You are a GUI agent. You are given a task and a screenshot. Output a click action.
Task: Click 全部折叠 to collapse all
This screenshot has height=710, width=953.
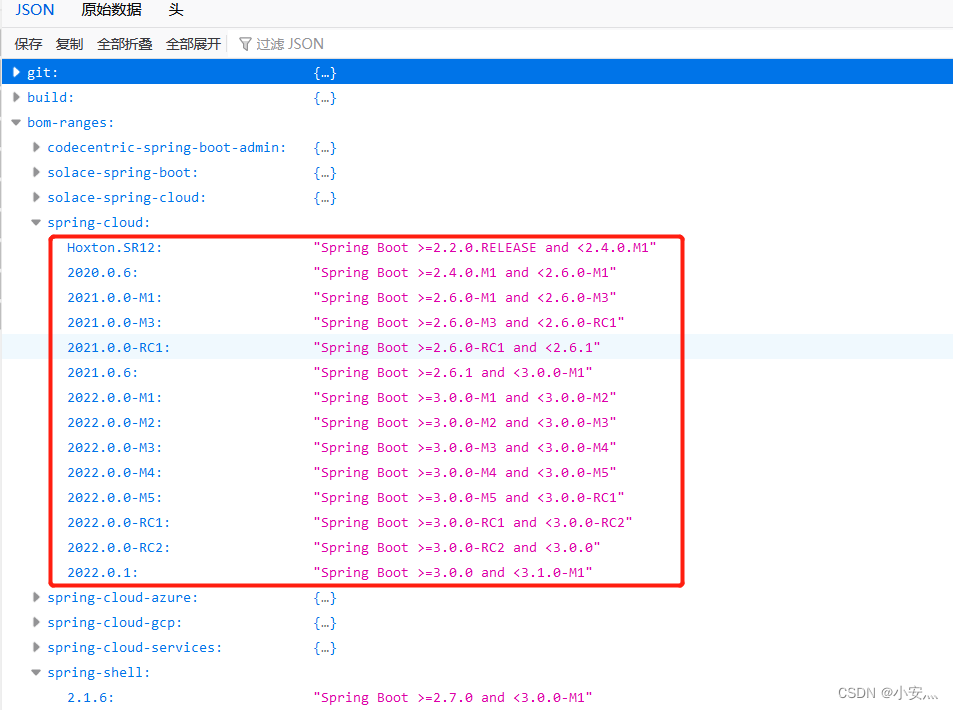point(125,44)
